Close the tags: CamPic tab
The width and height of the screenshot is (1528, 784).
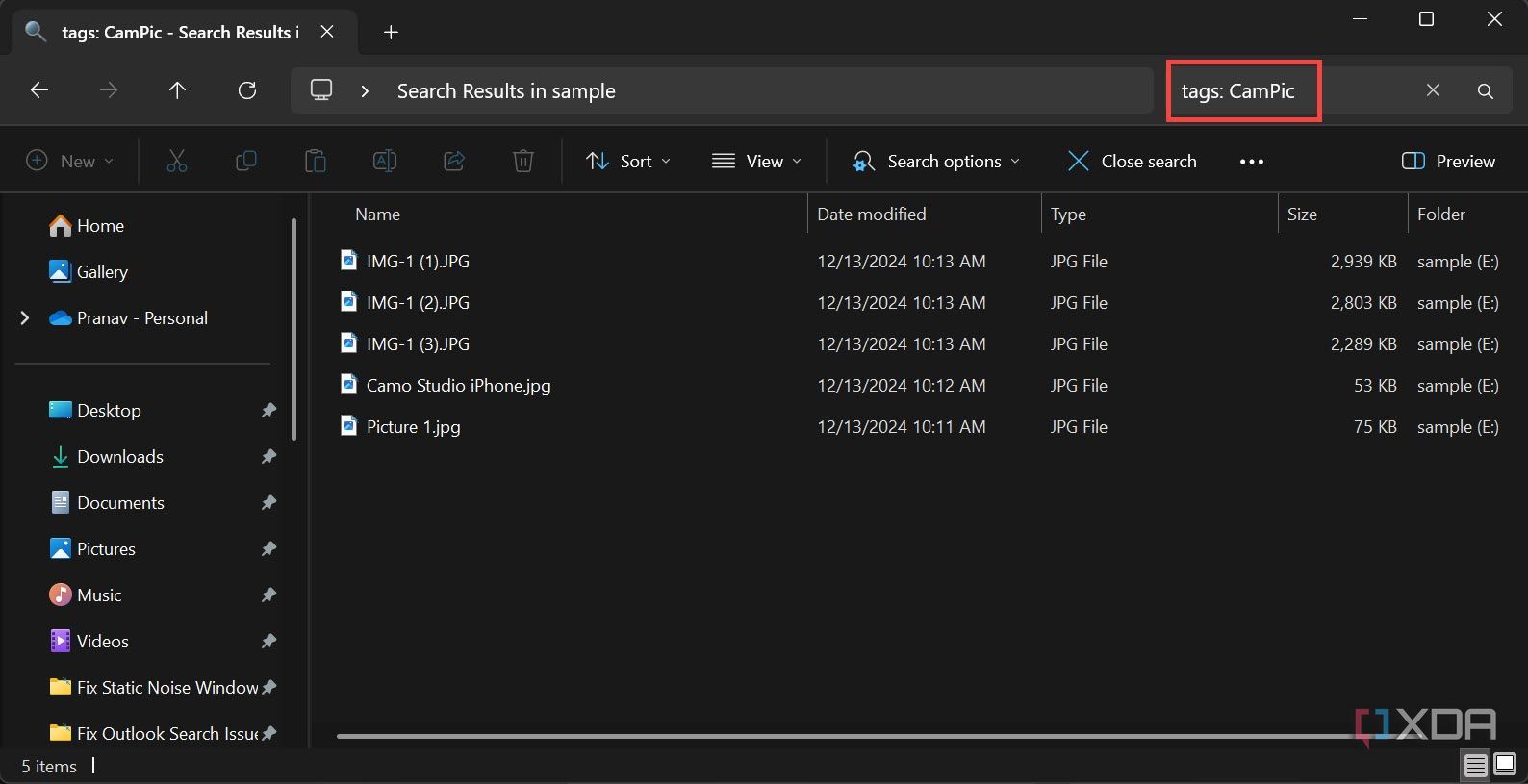pyautogui.click(x=327, y=32)
